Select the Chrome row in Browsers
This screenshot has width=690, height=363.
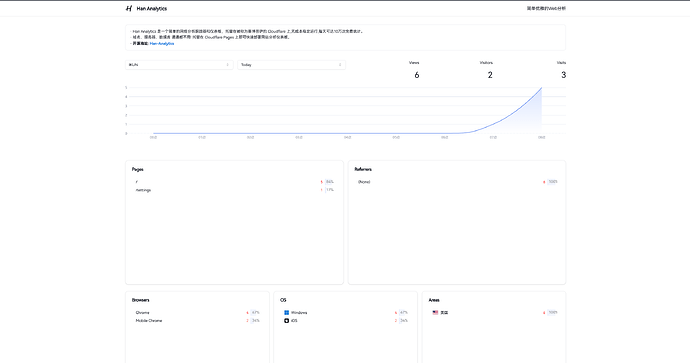(x=197, y=312)
